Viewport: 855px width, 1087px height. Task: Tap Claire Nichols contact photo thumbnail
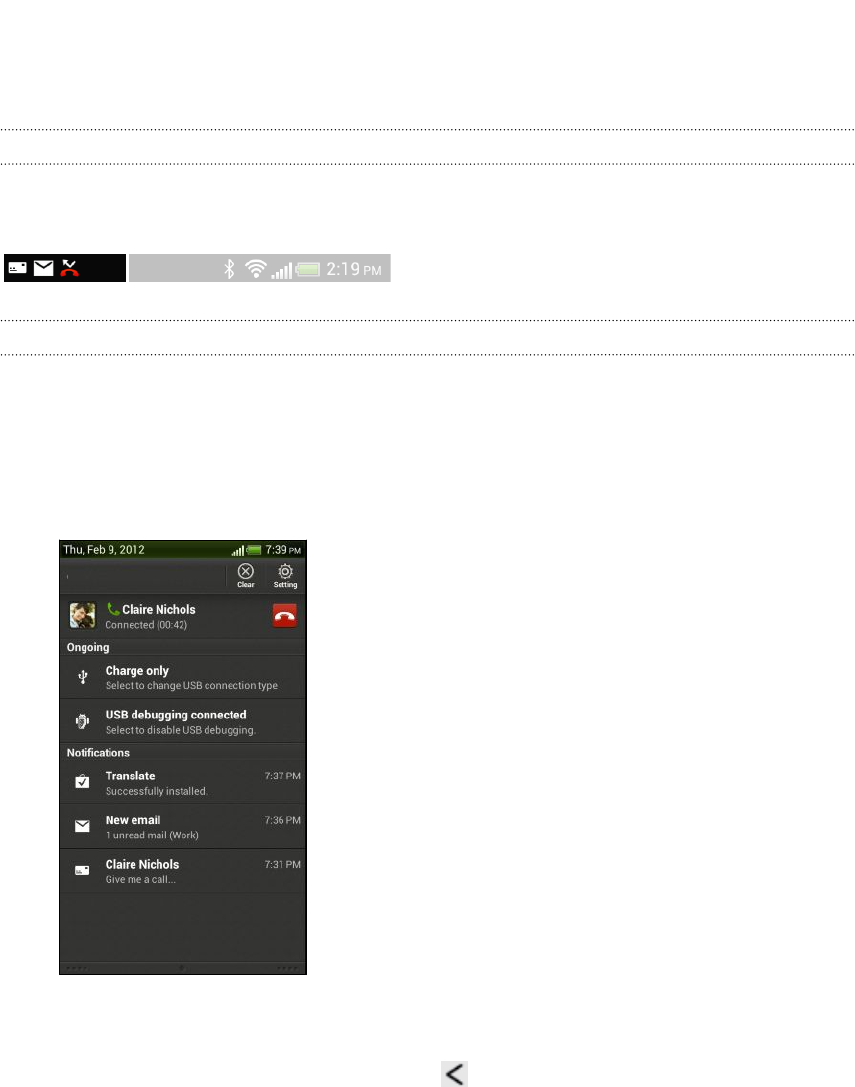pyautogui.click(x=83, y=616)
